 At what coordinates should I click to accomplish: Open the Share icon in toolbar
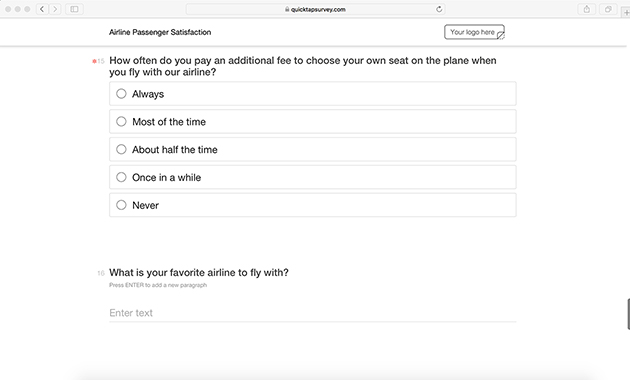(587, 9)
